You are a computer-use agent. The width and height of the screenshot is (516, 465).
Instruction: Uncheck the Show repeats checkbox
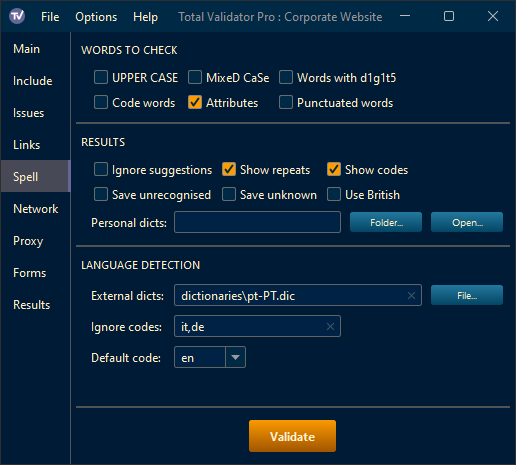click(229, 169)
